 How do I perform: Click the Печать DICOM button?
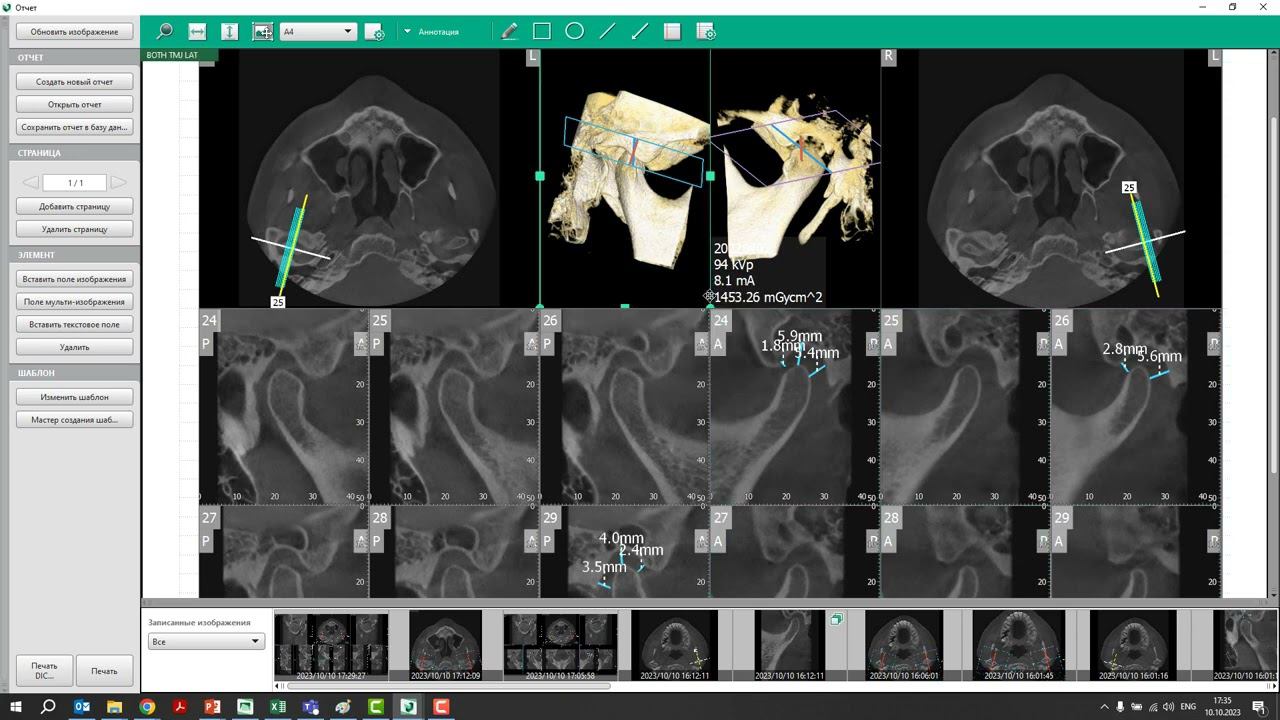tap(44, 671)
